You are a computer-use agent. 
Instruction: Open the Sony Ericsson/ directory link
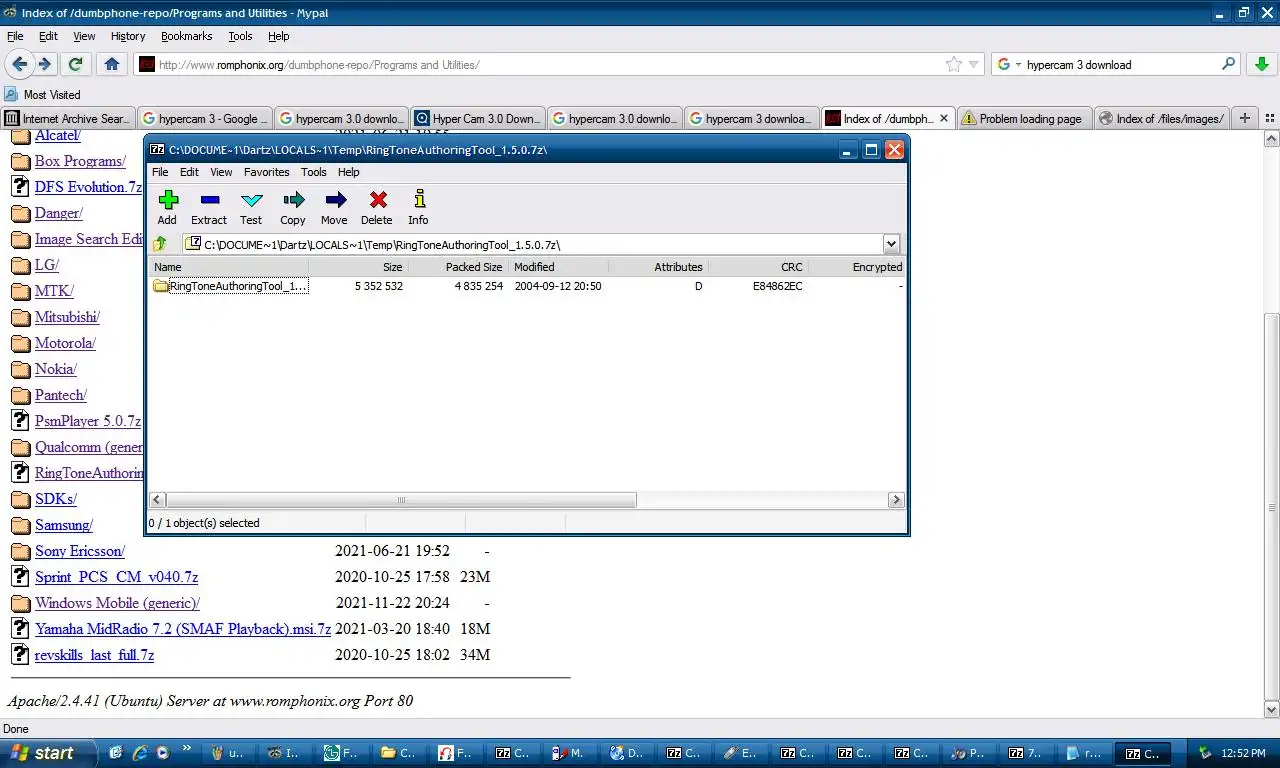point(80,551)
